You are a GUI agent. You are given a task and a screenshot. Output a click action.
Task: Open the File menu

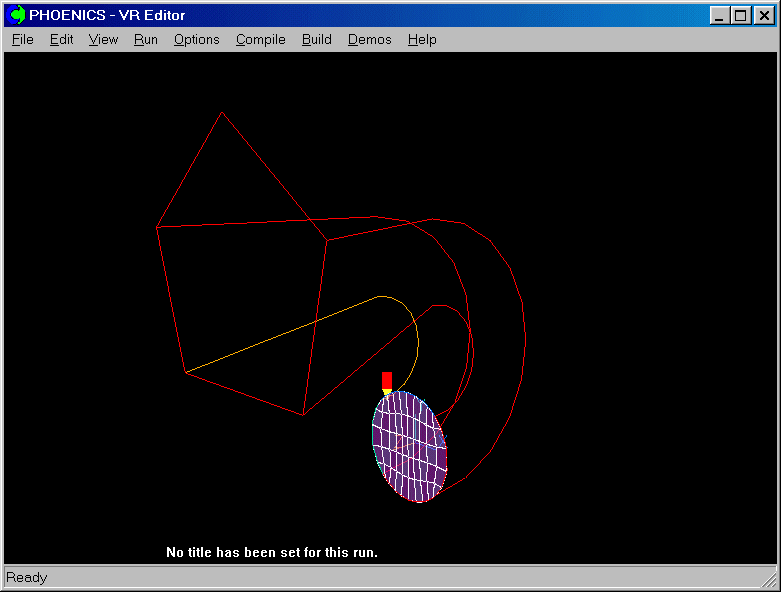(22, 40)
